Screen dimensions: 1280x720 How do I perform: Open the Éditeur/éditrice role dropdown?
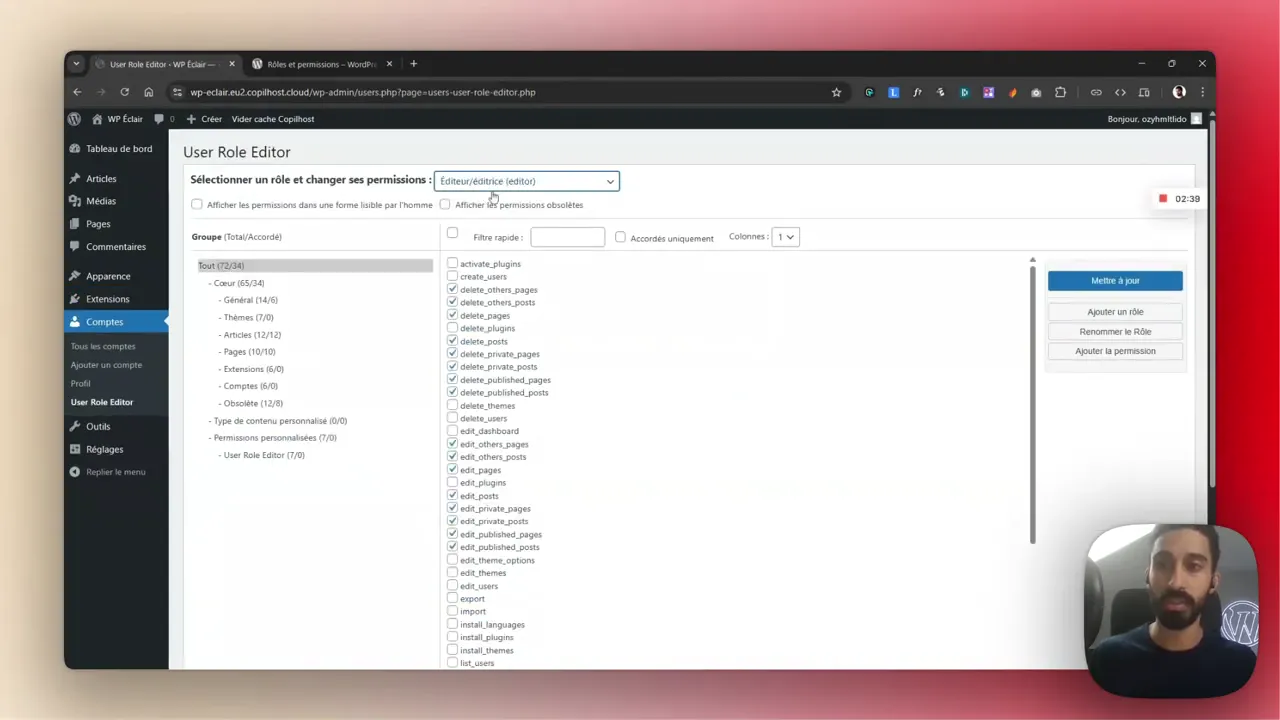[527, 181]
